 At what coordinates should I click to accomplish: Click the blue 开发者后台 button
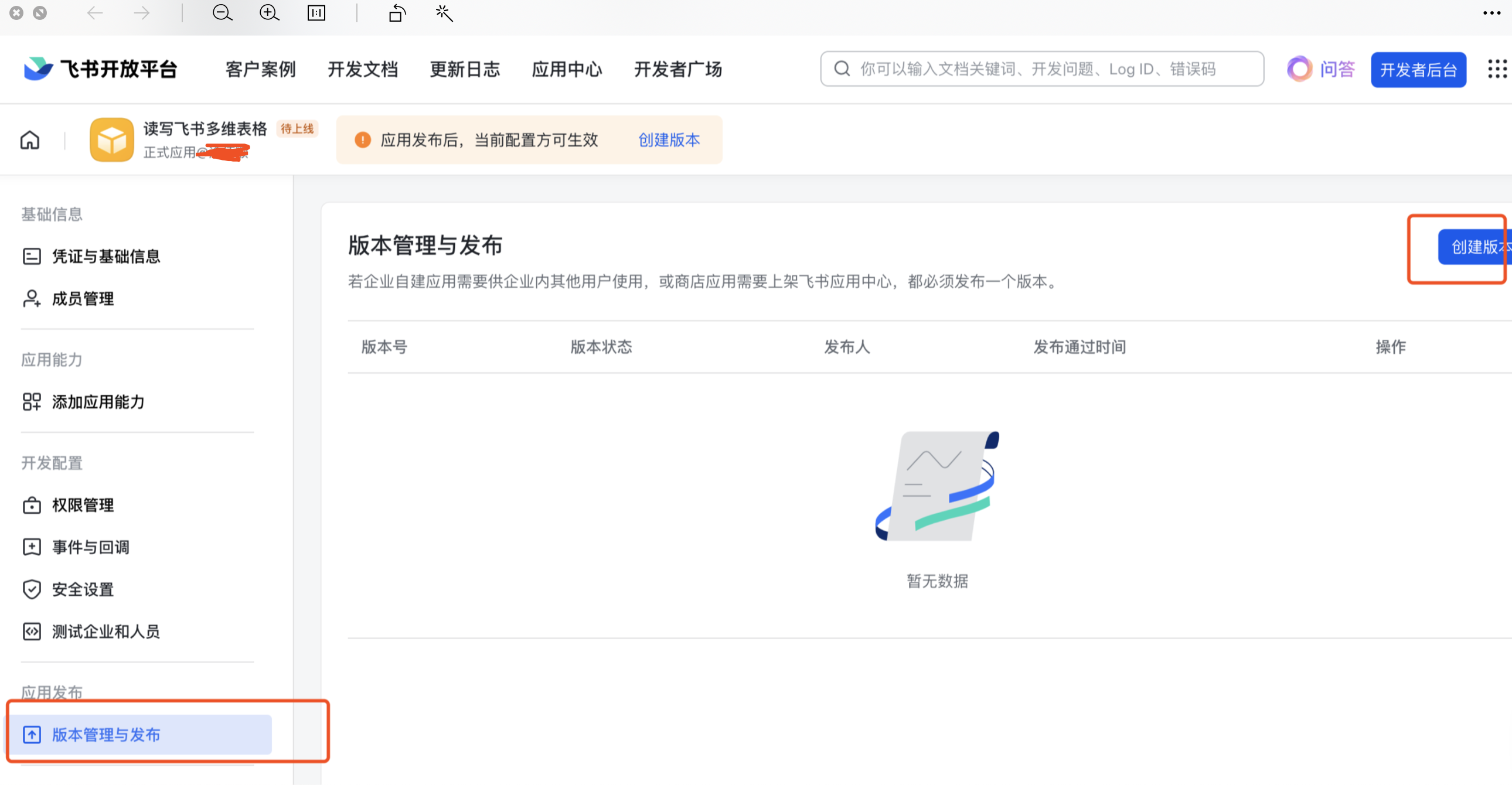coord(1418,70)
